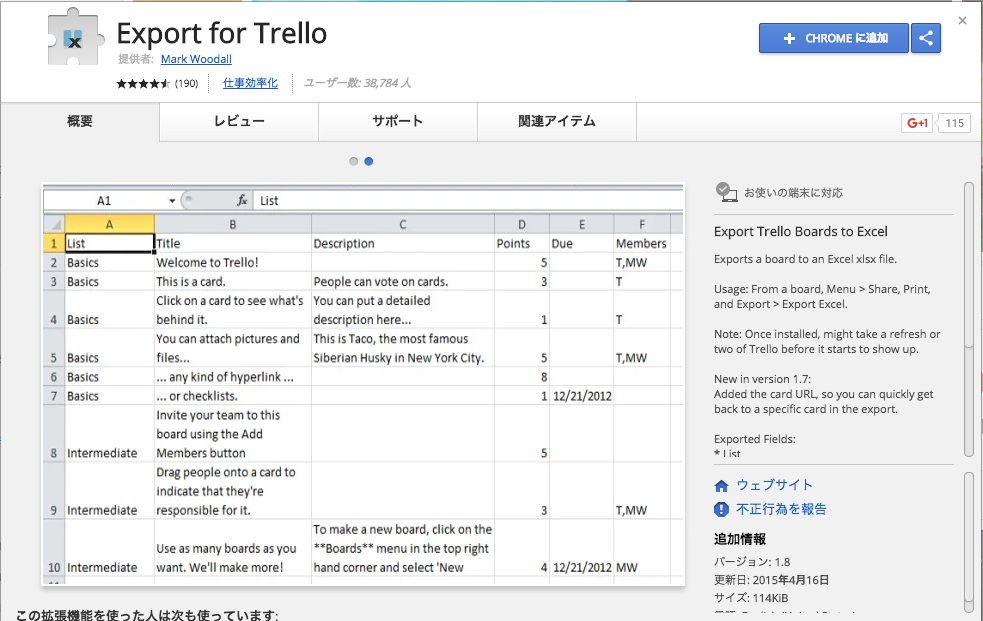Click the star rating icons
This screenshot has width=983, height=621.
[144, 84]
